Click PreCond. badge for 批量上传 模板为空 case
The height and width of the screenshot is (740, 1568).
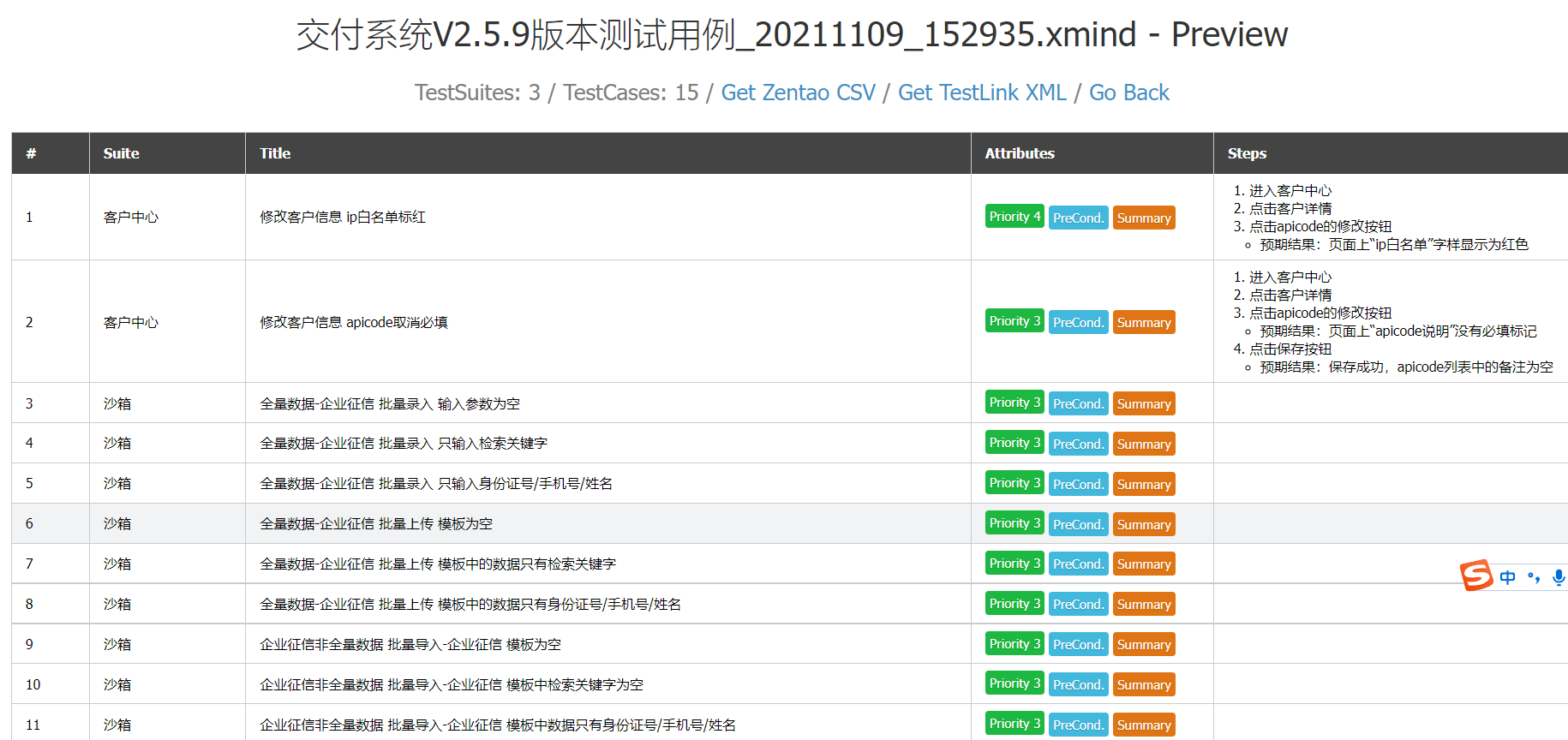(x=1079, y=524)
